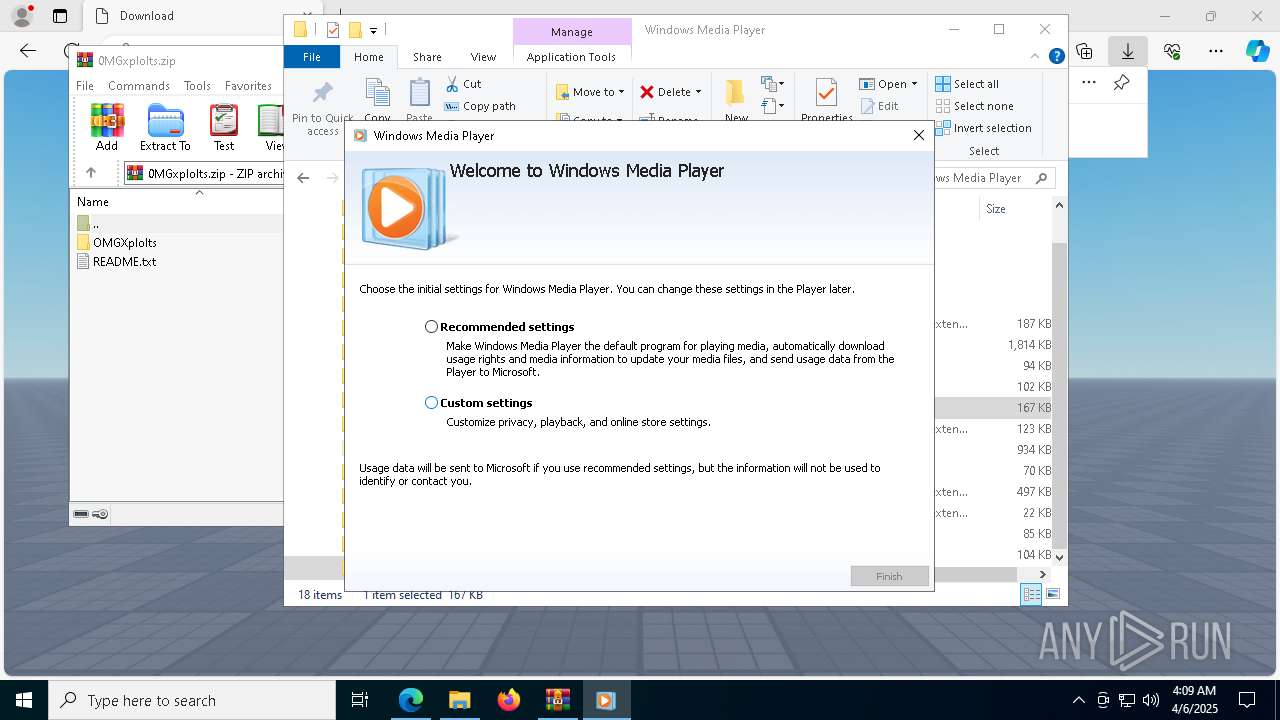
Task: Click Select none in ribbon
Action: [x=974, y=106]
